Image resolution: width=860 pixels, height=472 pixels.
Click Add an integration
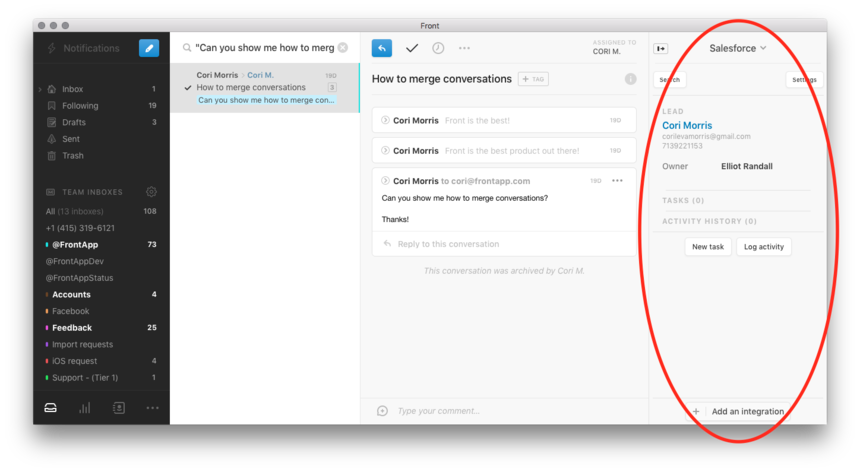click(x=748, y=411)
